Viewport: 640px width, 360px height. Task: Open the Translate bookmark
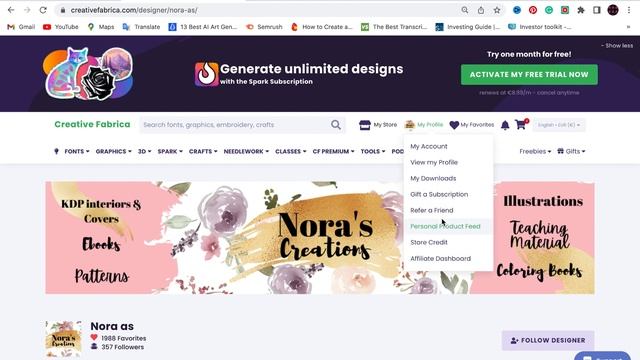(141, 27)
